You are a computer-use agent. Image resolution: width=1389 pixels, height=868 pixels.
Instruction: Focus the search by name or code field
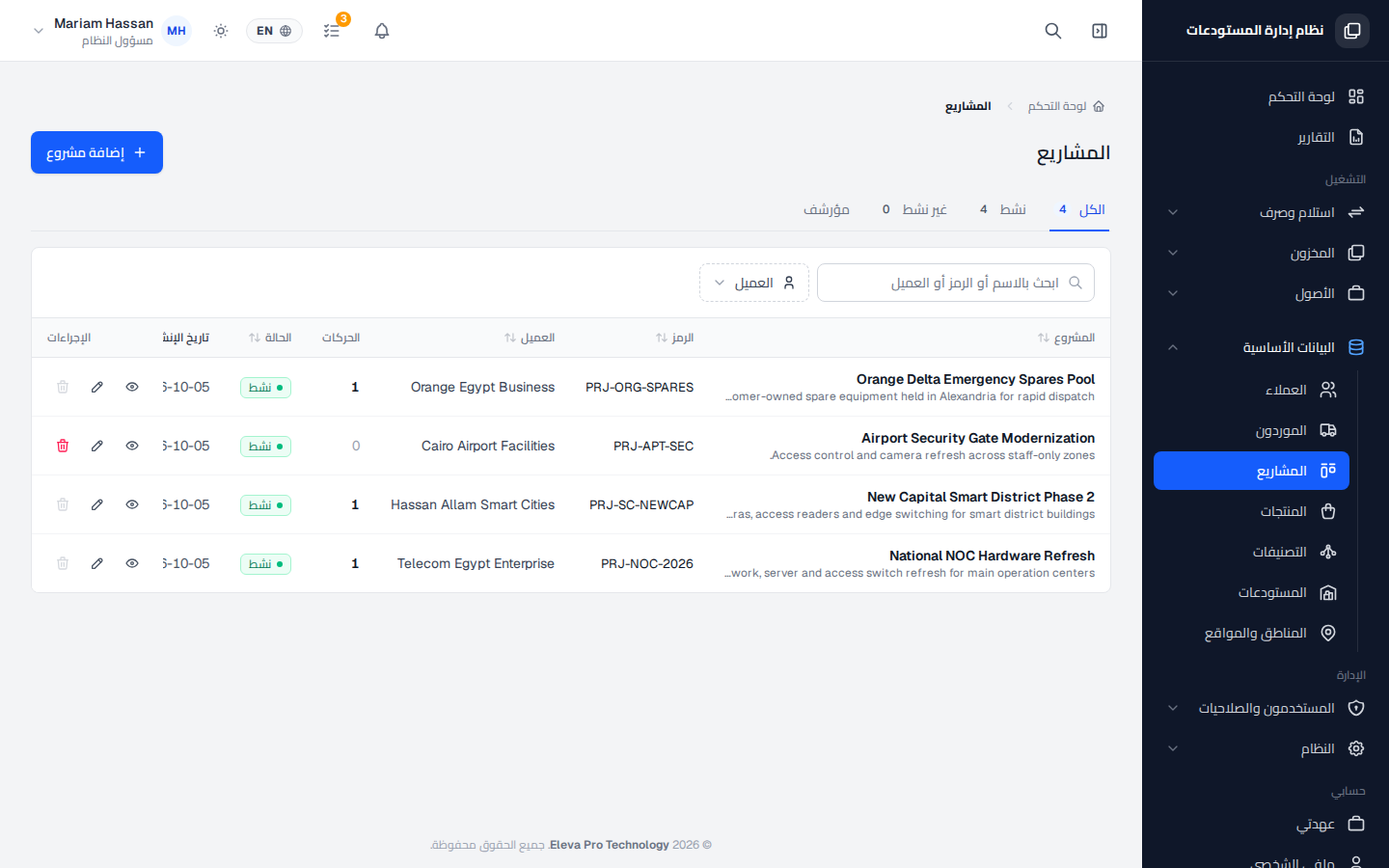pos(956,283)
